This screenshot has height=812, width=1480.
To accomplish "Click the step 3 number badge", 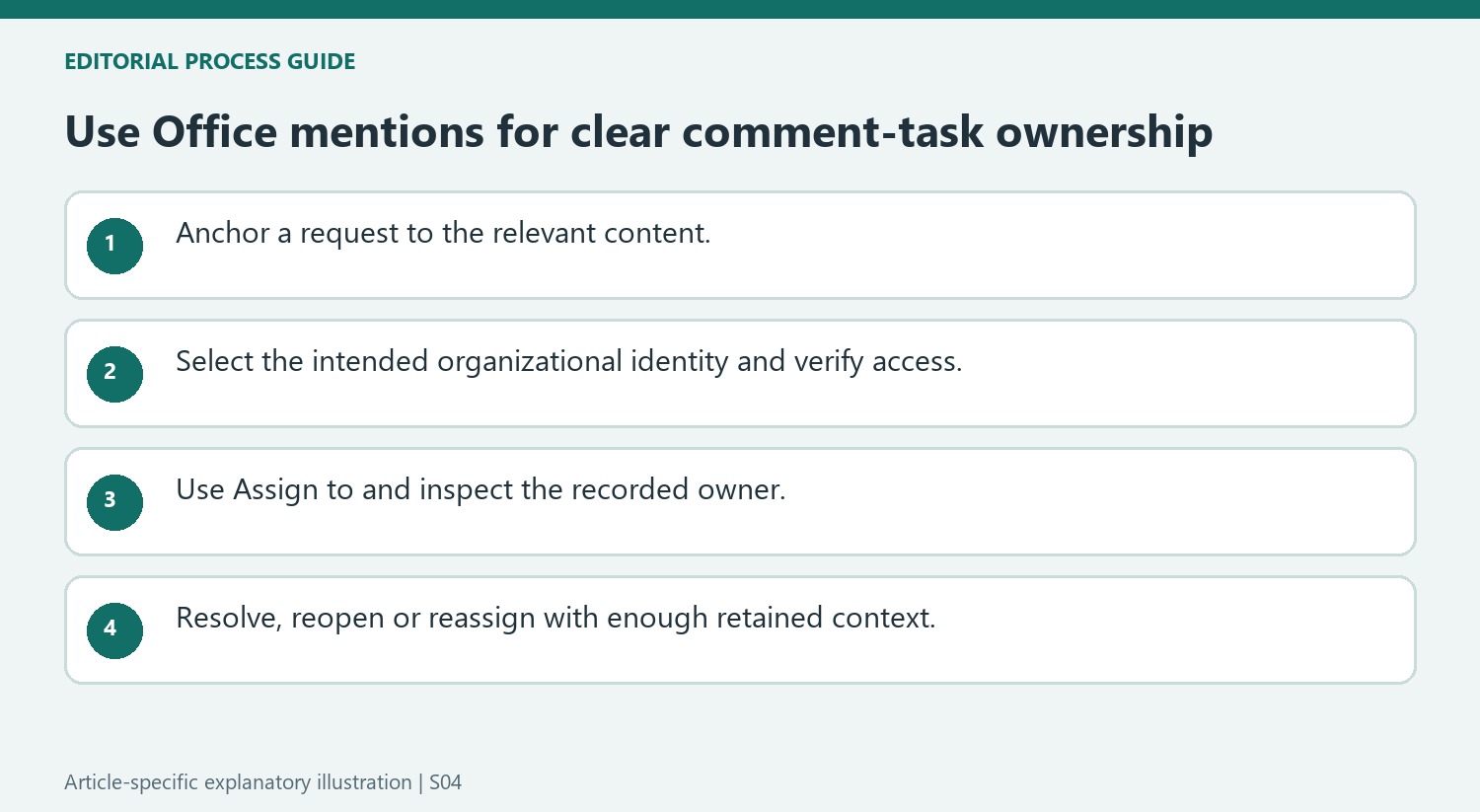I will click(114, 502).
